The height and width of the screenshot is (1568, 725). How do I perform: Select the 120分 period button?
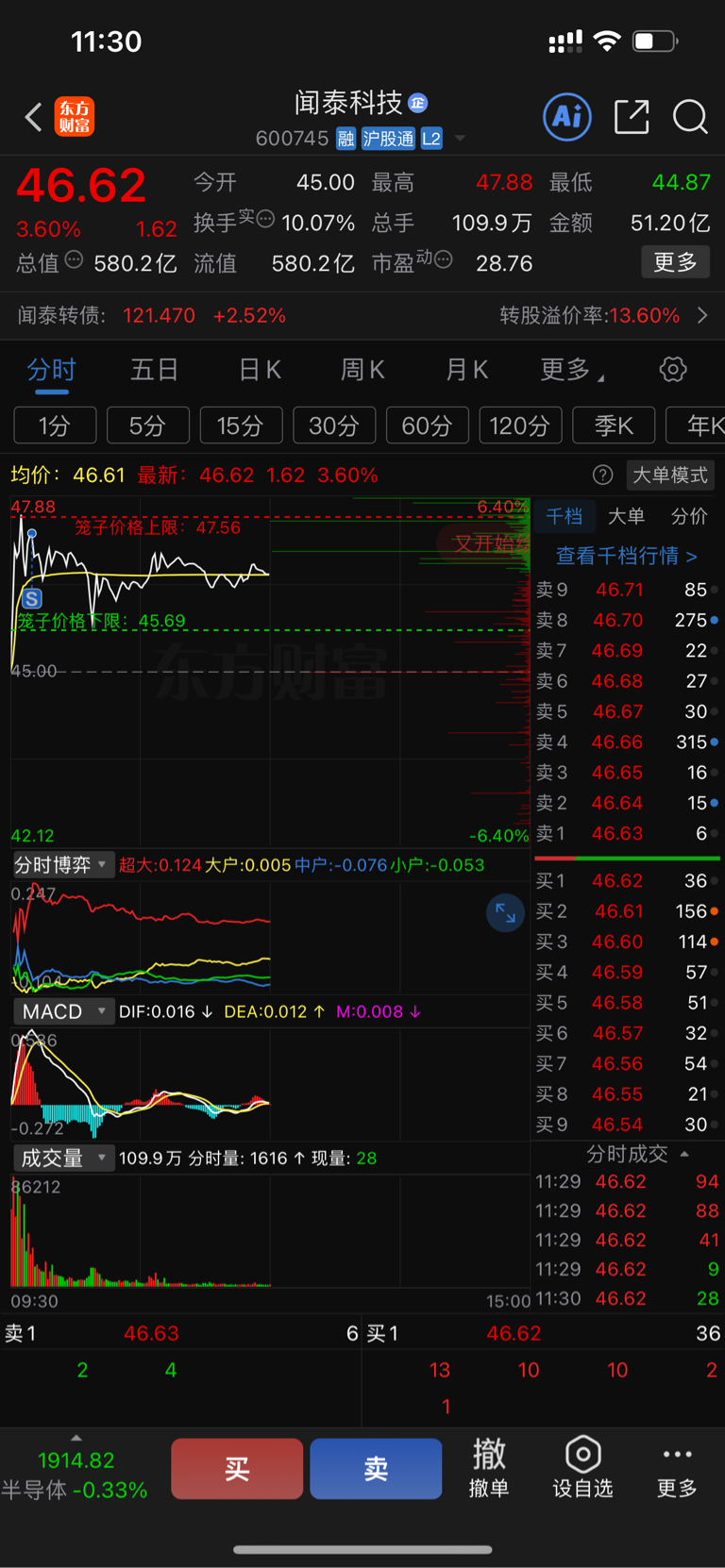[x=520, y=425]
